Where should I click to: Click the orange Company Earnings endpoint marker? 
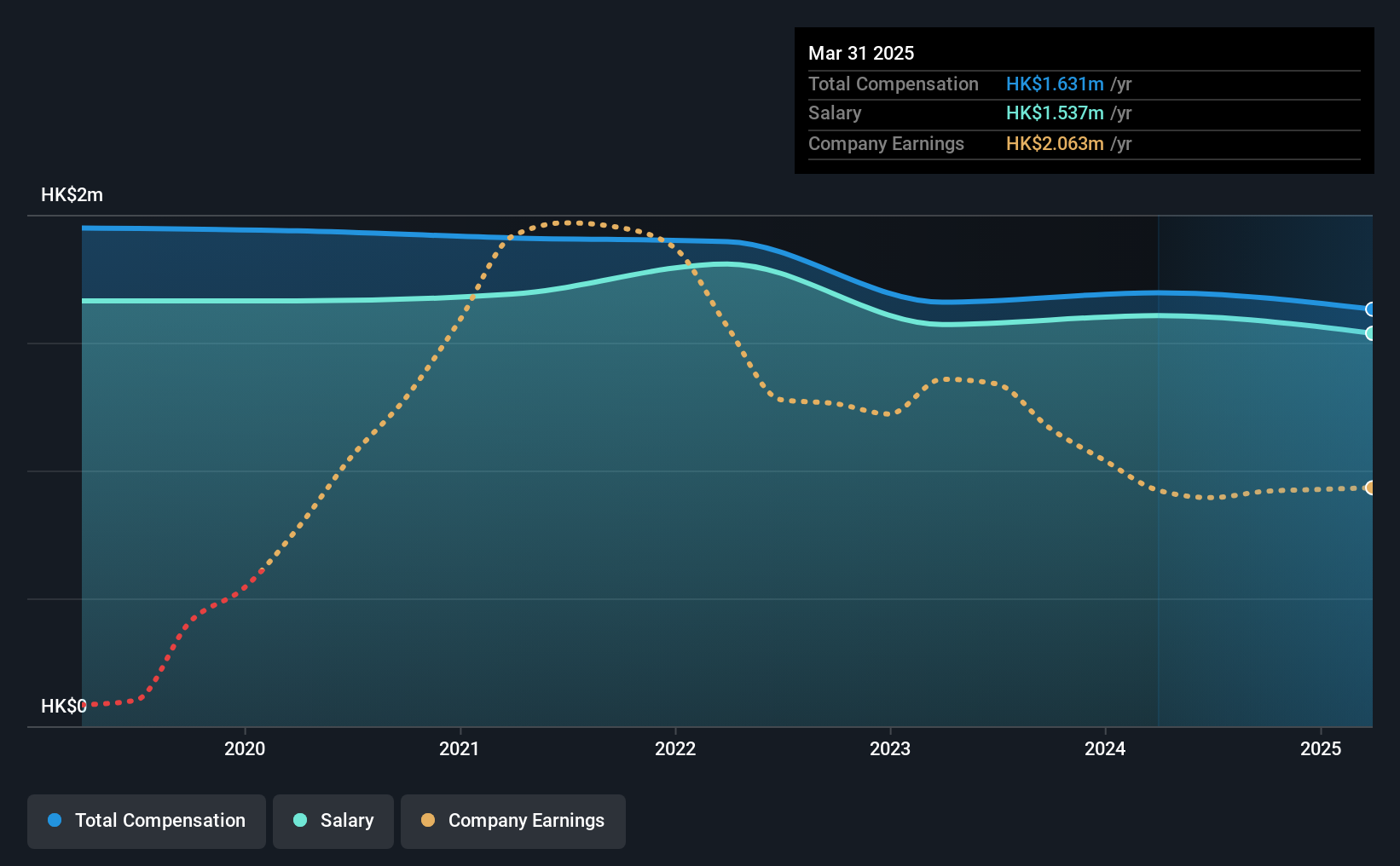[x=1370, y=488]
